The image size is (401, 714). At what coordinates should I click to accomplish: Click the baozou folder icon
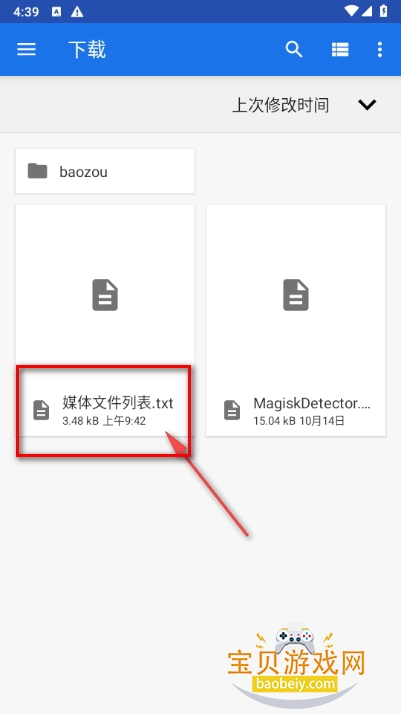(37, 171)
